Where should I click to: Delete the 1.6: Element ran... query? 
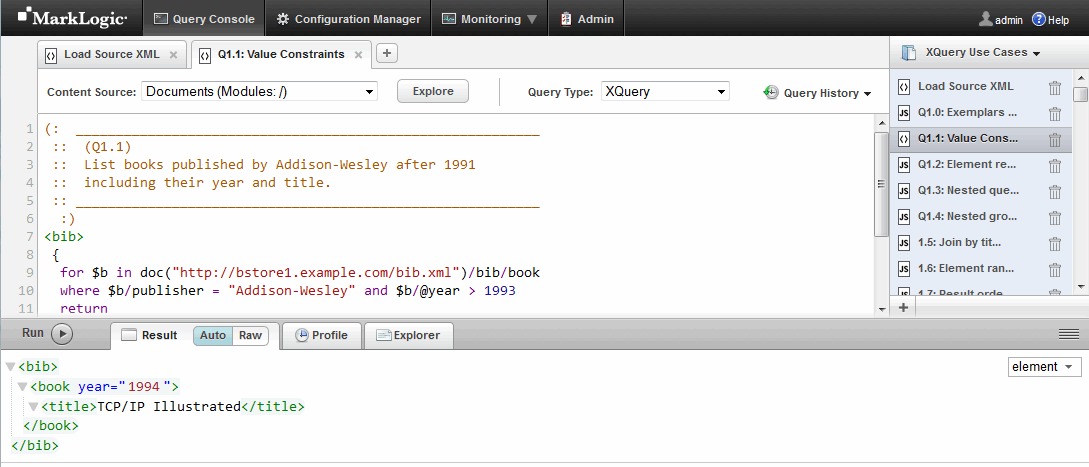pos(1055,270)
